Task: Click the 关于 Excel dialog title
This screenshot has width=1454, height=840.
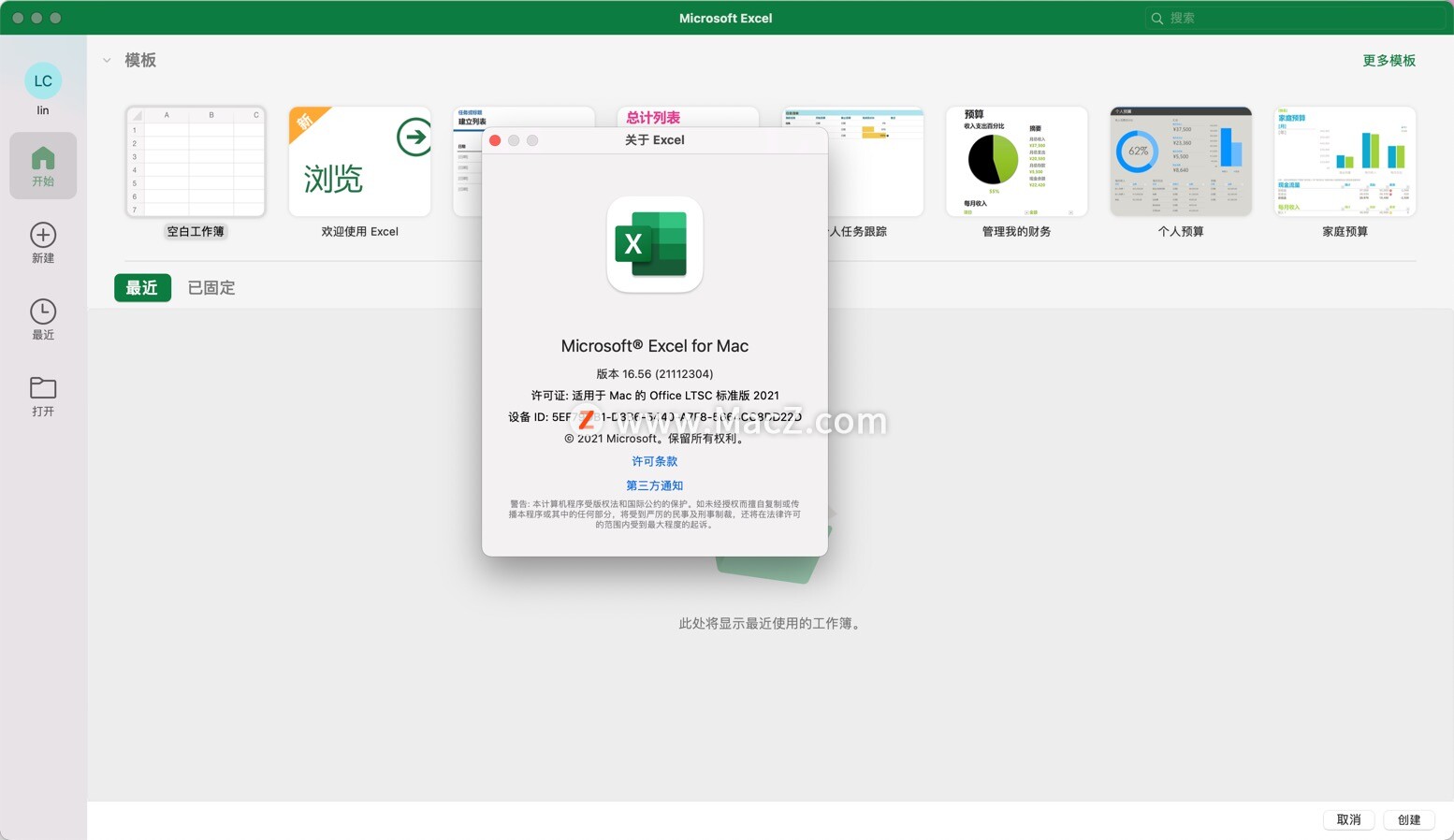Action: click(655, 140)
